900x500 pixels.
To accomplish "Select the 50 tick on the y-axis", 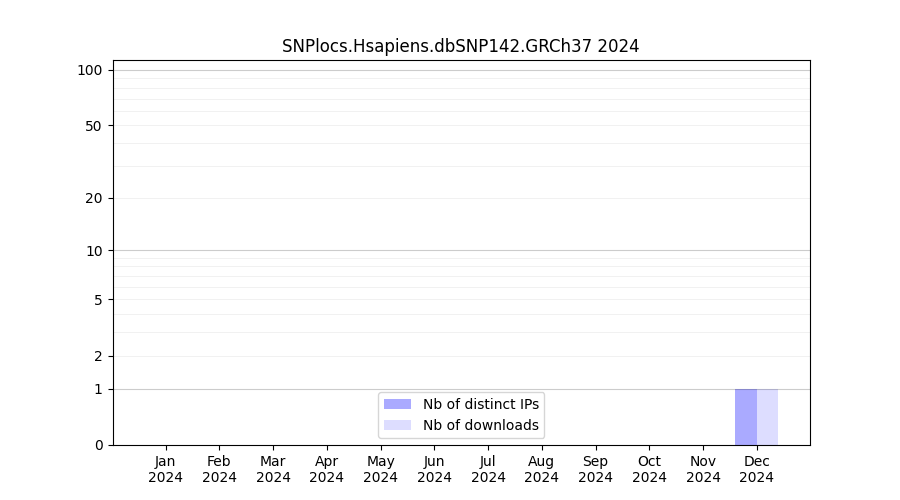I will 94,126.
